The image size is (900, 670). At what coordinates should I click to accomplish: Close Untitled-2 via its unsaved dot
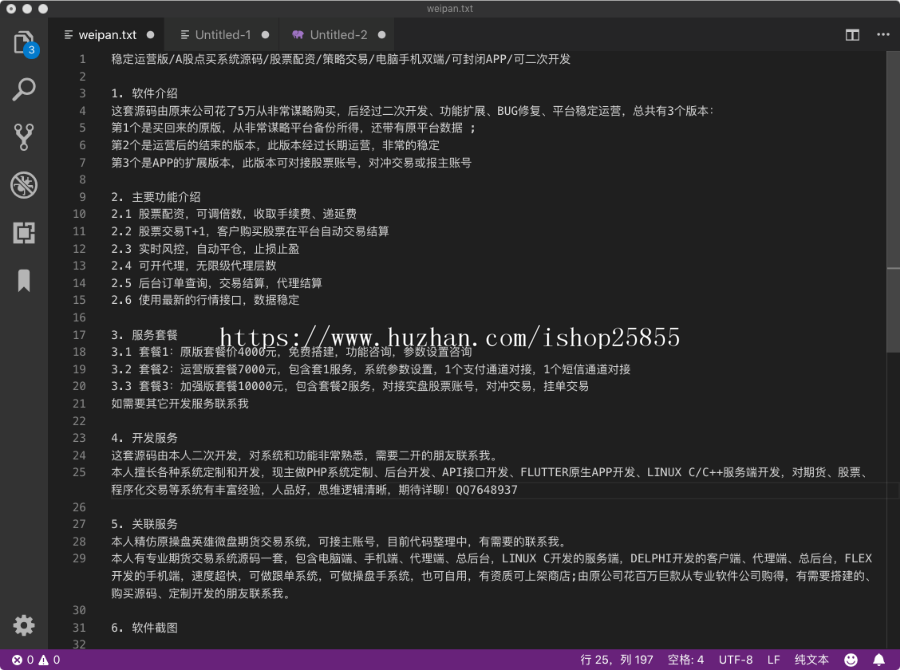[382, 35]
